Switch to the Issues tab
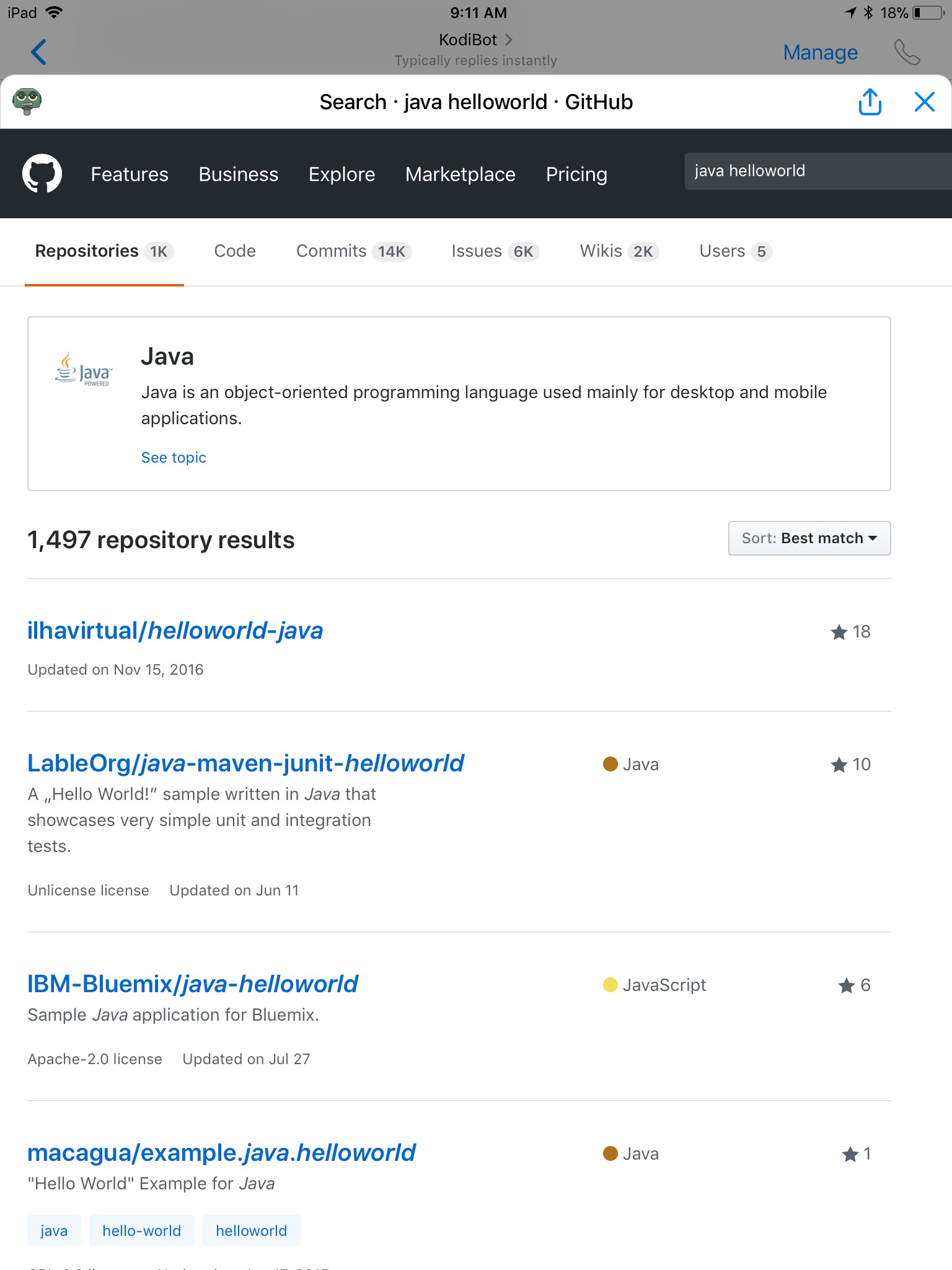This screenshot has height=1270, width=952. point(496,251)
